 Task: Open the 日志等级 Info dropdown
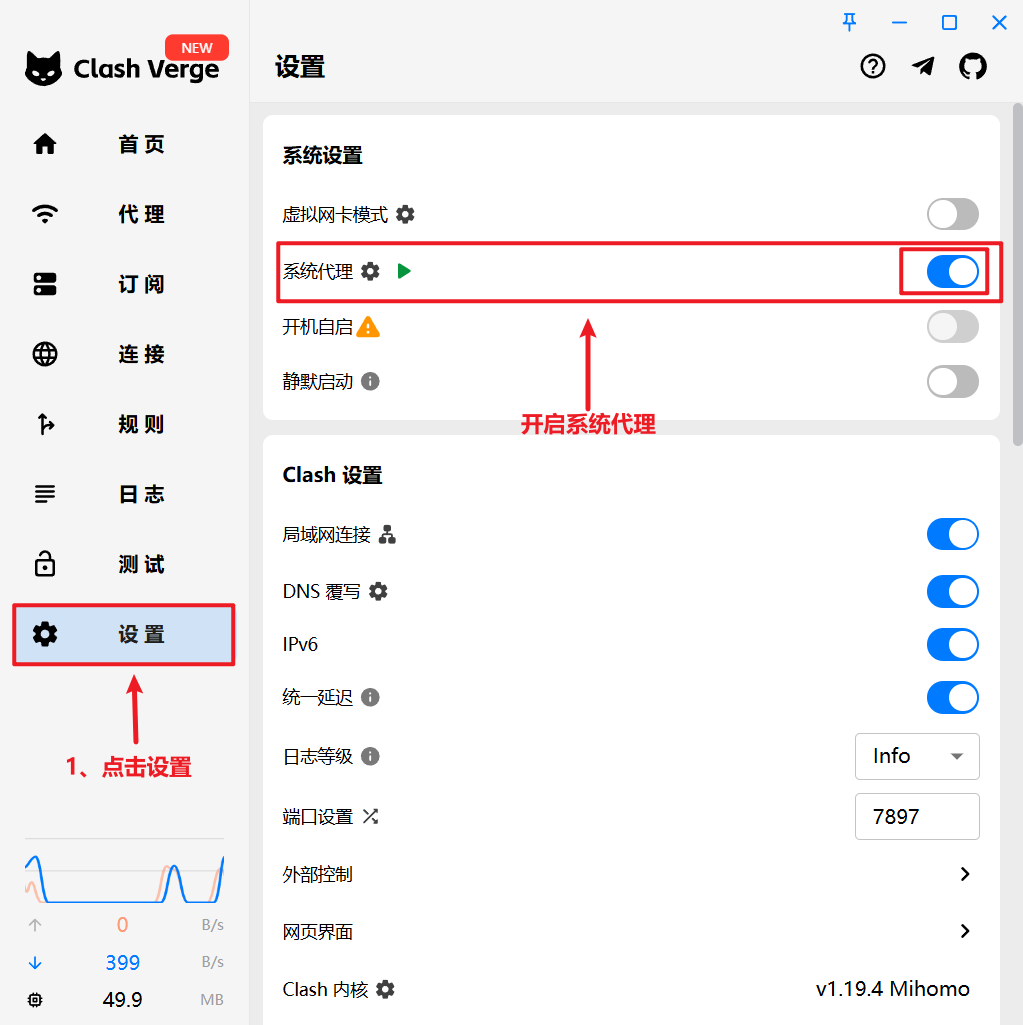(917, 756)
